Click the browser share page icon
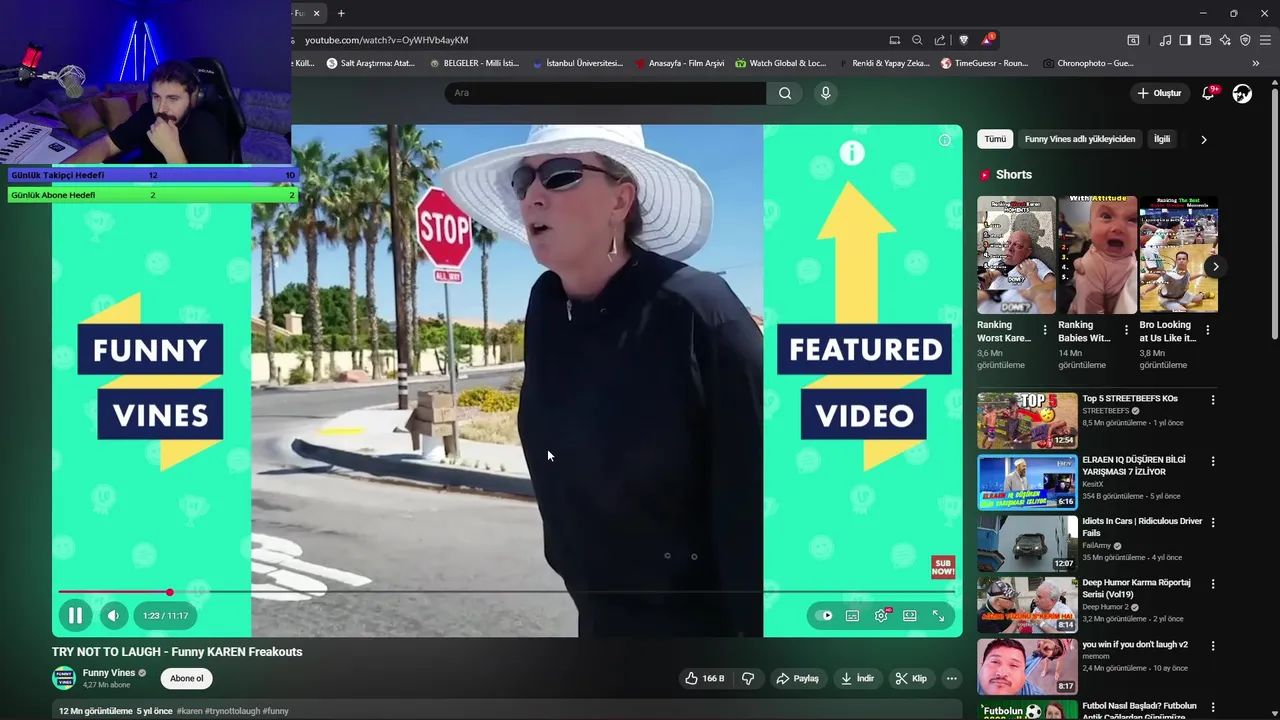 coord(940,40)
